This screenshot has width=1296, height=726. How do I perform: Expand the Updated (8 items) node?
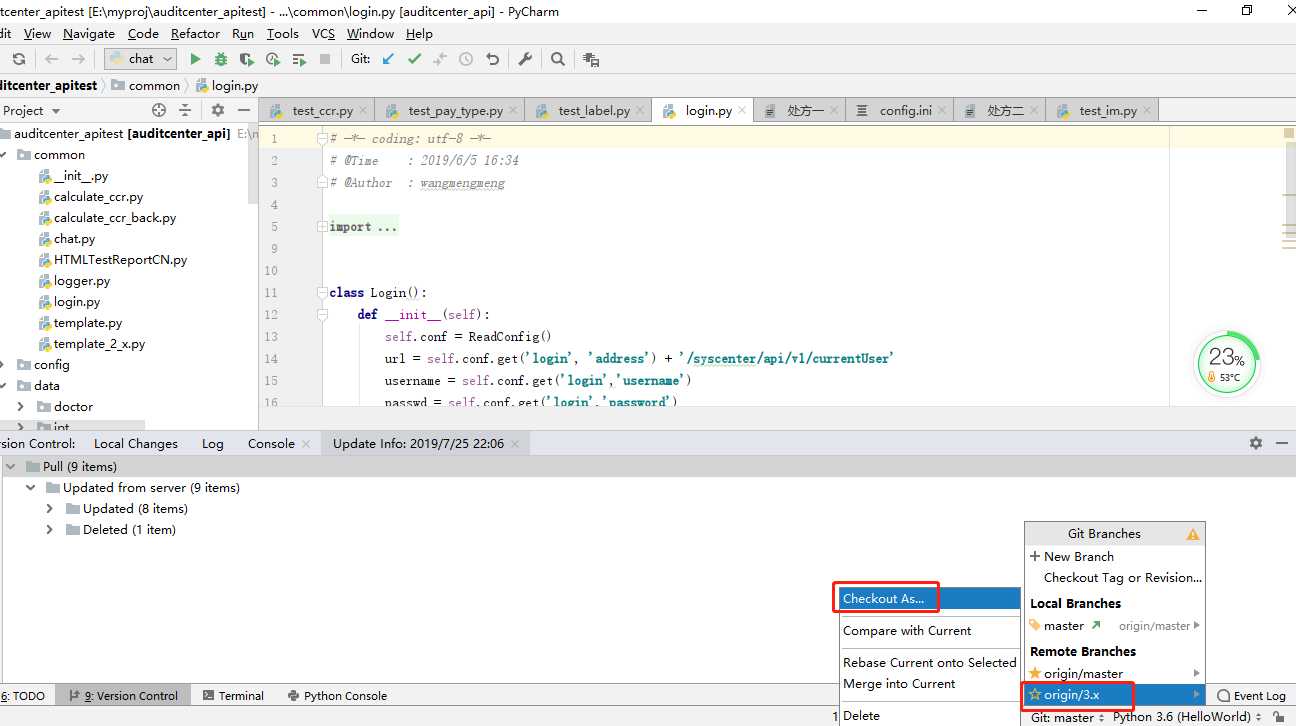click(50, 509)
